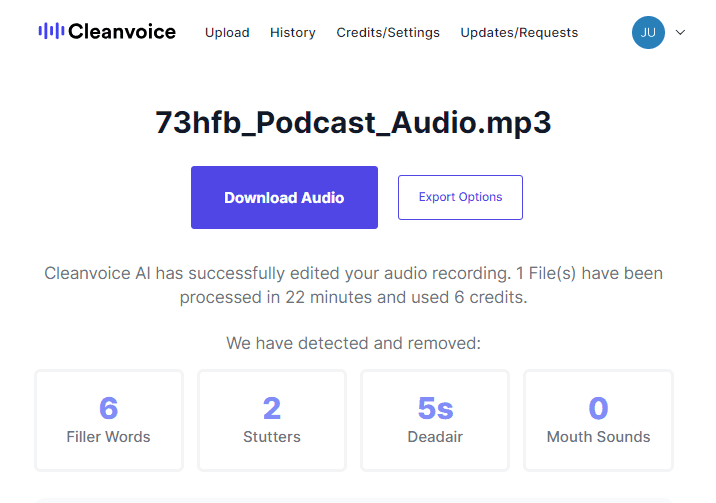Click the Mouth Sounds label
The width and height of the screenshot is (716, 503).
[x=598, y=437]
